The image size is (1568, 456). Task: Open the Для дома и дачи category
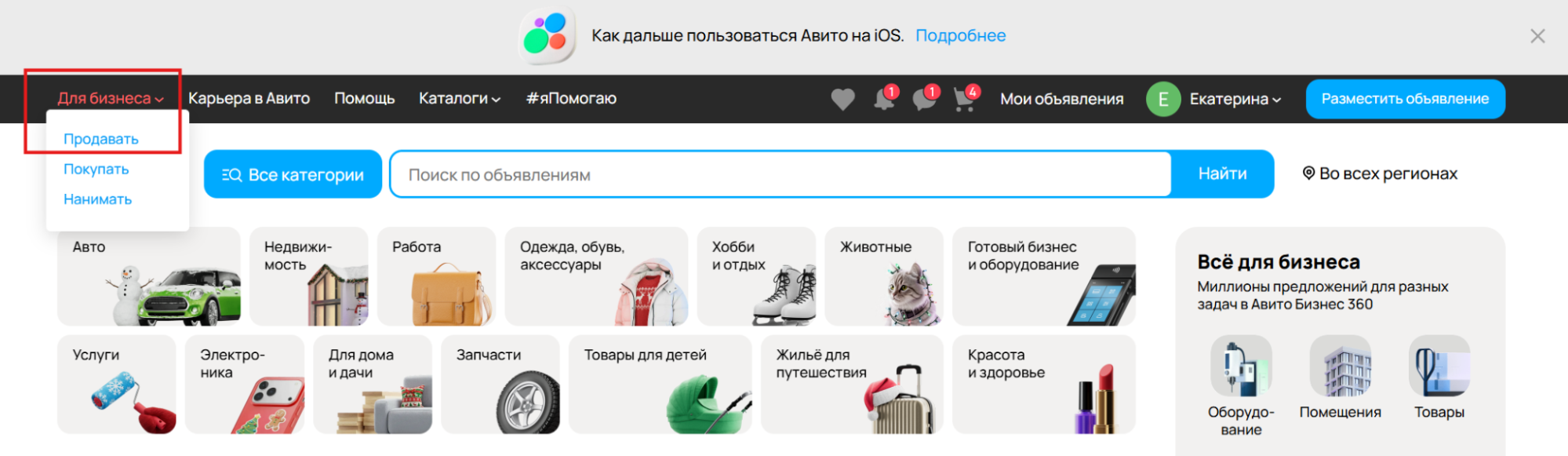click(373, 385)
